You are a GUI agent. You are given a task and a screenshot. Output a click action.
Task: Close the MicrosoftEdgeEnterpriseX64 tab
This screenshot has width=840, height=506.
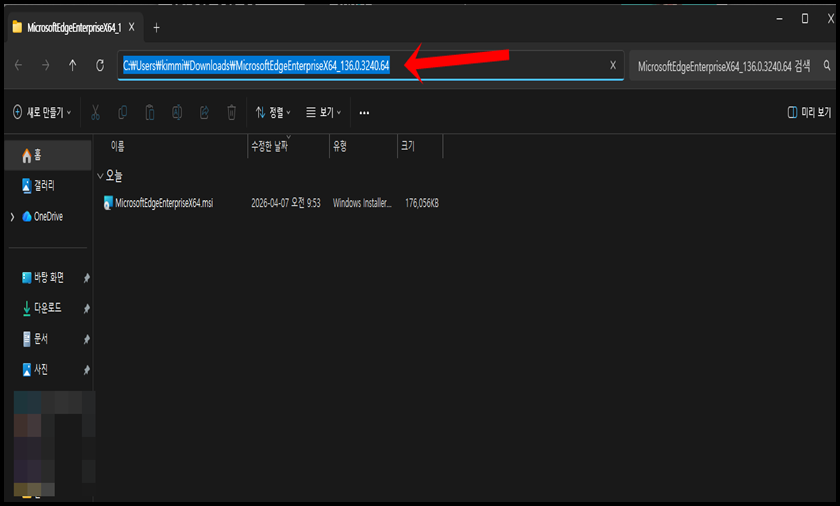click(x=131, y=27)
